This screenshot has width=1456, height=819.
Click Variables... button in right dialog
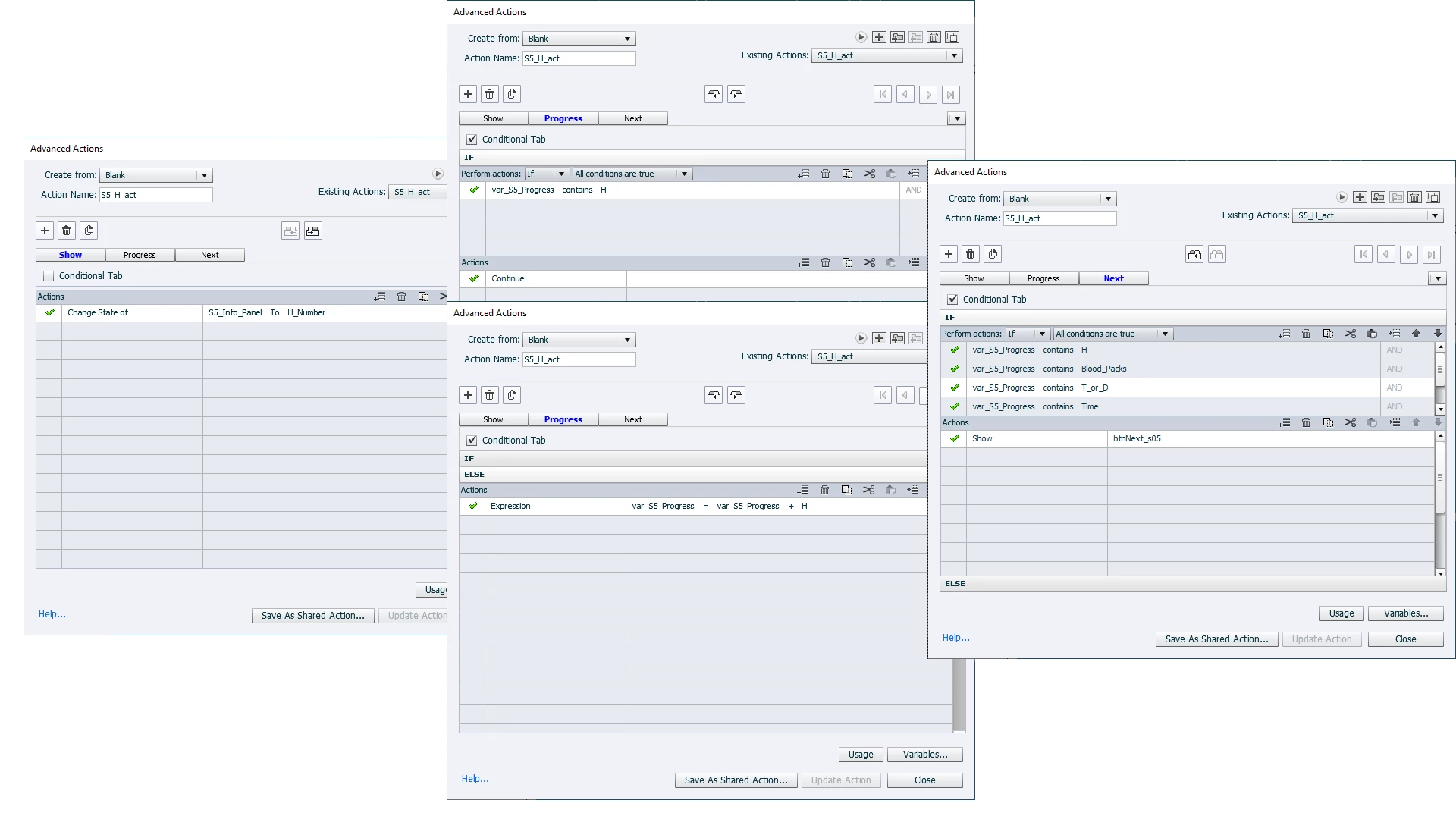click(x=1405, y=613)
